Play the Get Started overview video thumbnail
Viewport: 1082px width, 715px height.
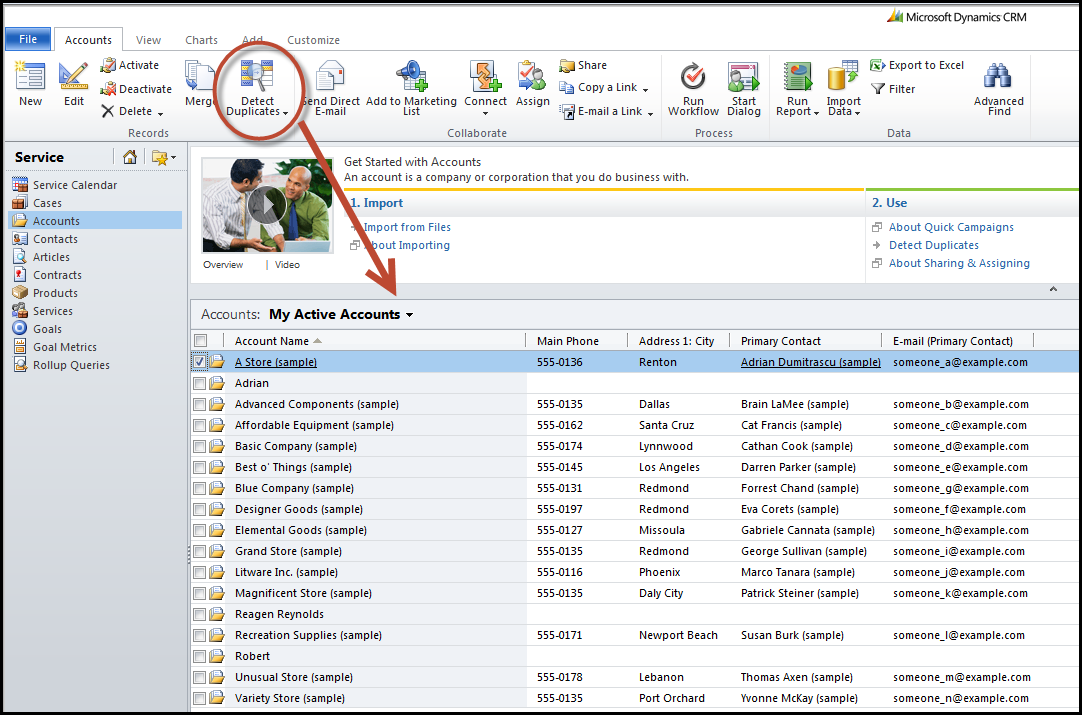click(266, 206)
